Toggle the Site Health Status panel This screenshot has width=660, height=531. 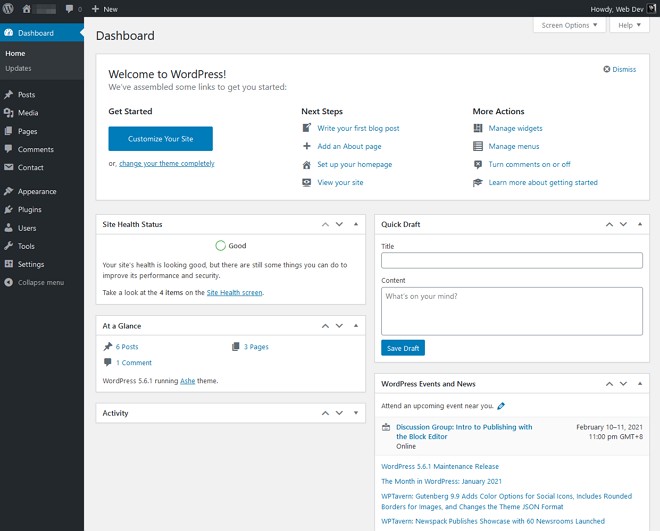coord(357,225)
